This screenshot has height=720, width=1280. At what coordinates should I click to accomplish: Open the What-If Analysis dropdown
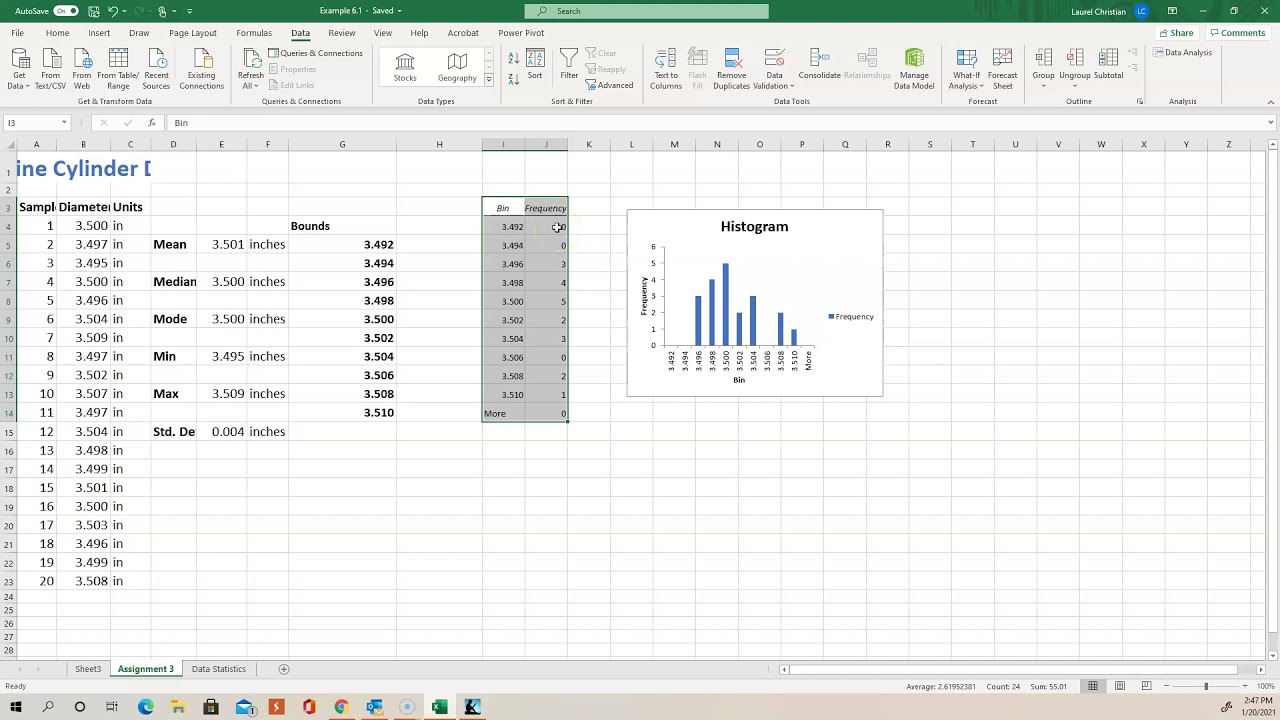pyautogui.click(x=966, y=69)
